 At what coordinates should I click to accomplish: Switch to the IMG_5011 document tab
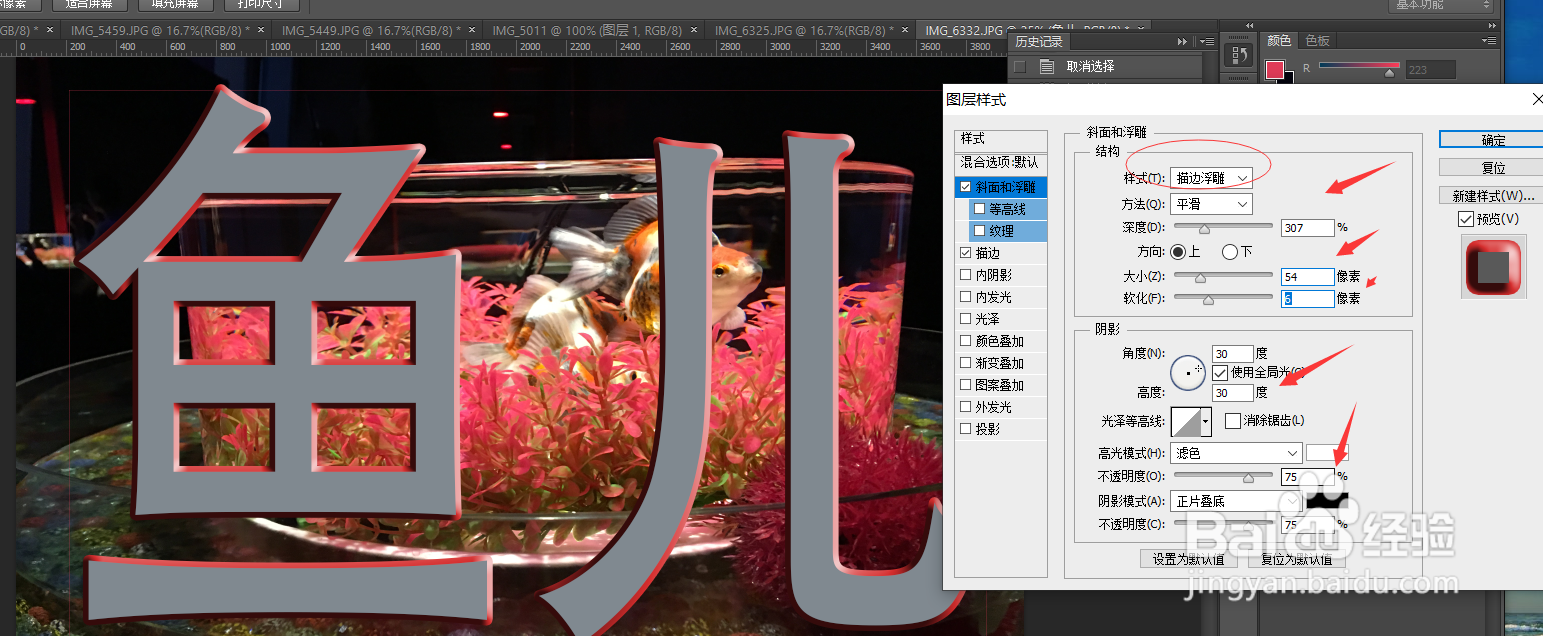[585, 30]
